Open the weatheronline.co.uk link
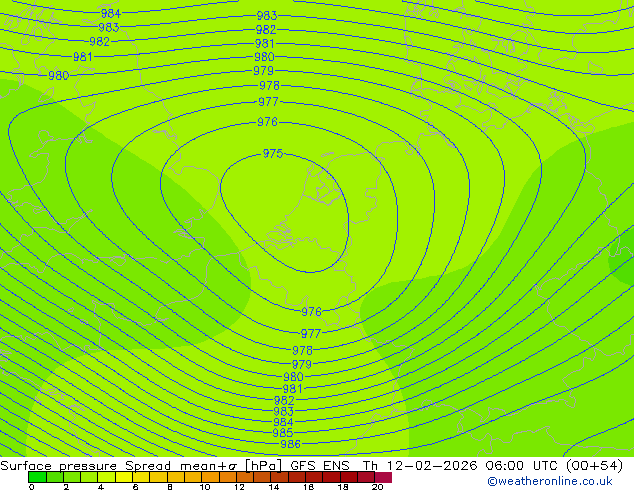The image size is (634, 490). tap(550, 481)
